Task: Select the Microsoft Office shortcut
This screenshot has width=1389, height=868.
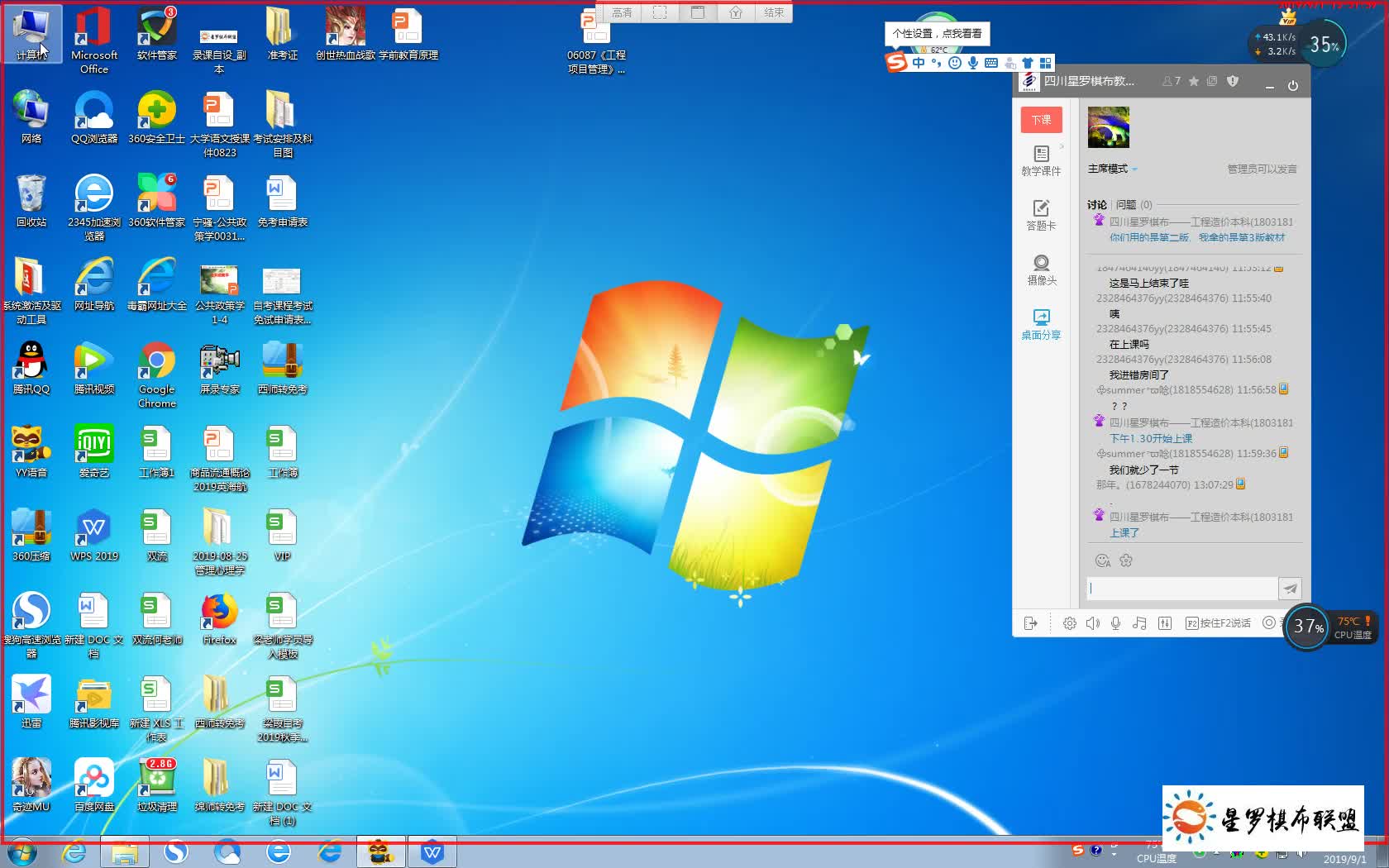Action: (x=94, y=41)
